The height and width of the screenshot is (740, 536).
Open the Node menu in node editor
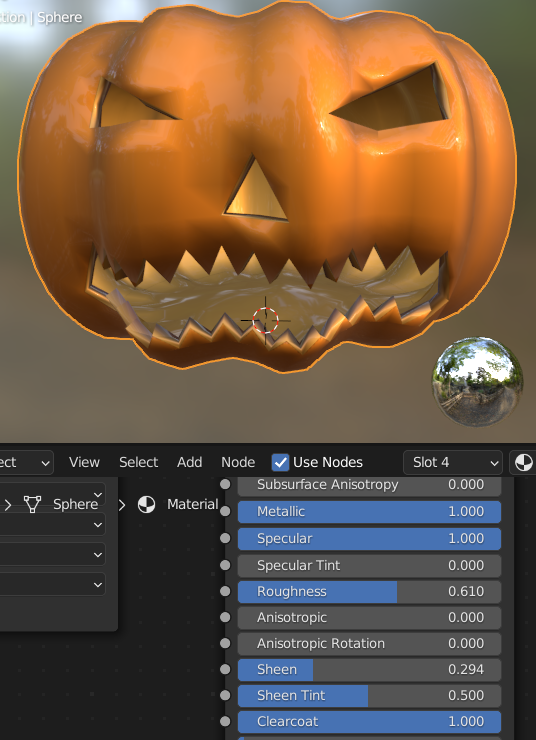(238, 462)
